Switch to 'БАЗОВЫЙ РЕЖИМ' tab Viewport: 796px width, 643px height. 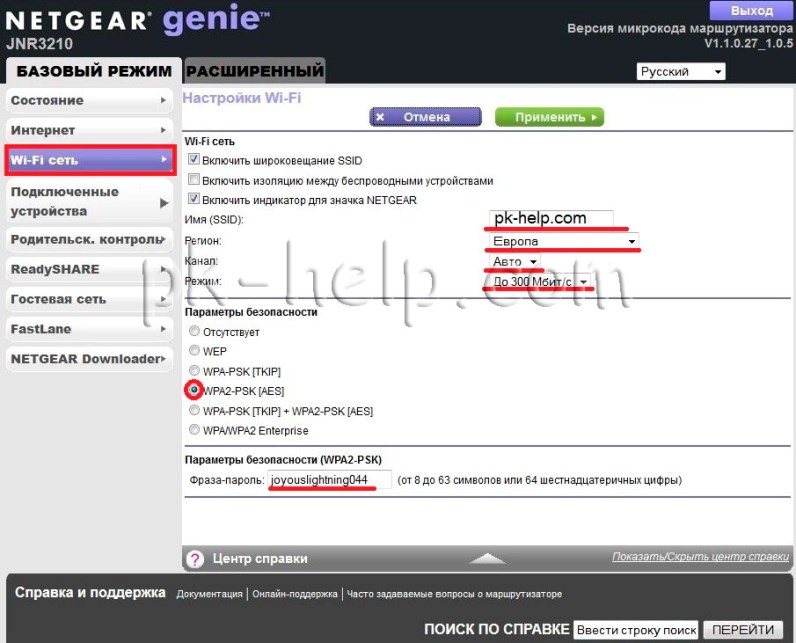94,71
